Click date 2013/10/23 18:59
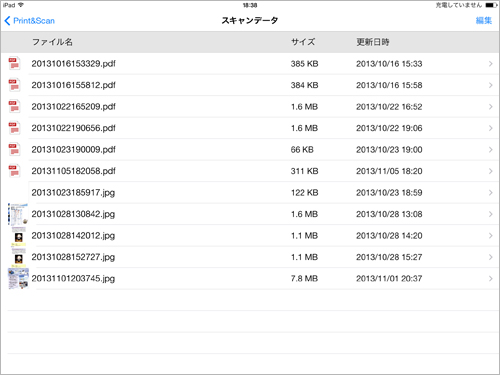The width and height of the screenshot is (500, 375). click(x=389, y=193)
